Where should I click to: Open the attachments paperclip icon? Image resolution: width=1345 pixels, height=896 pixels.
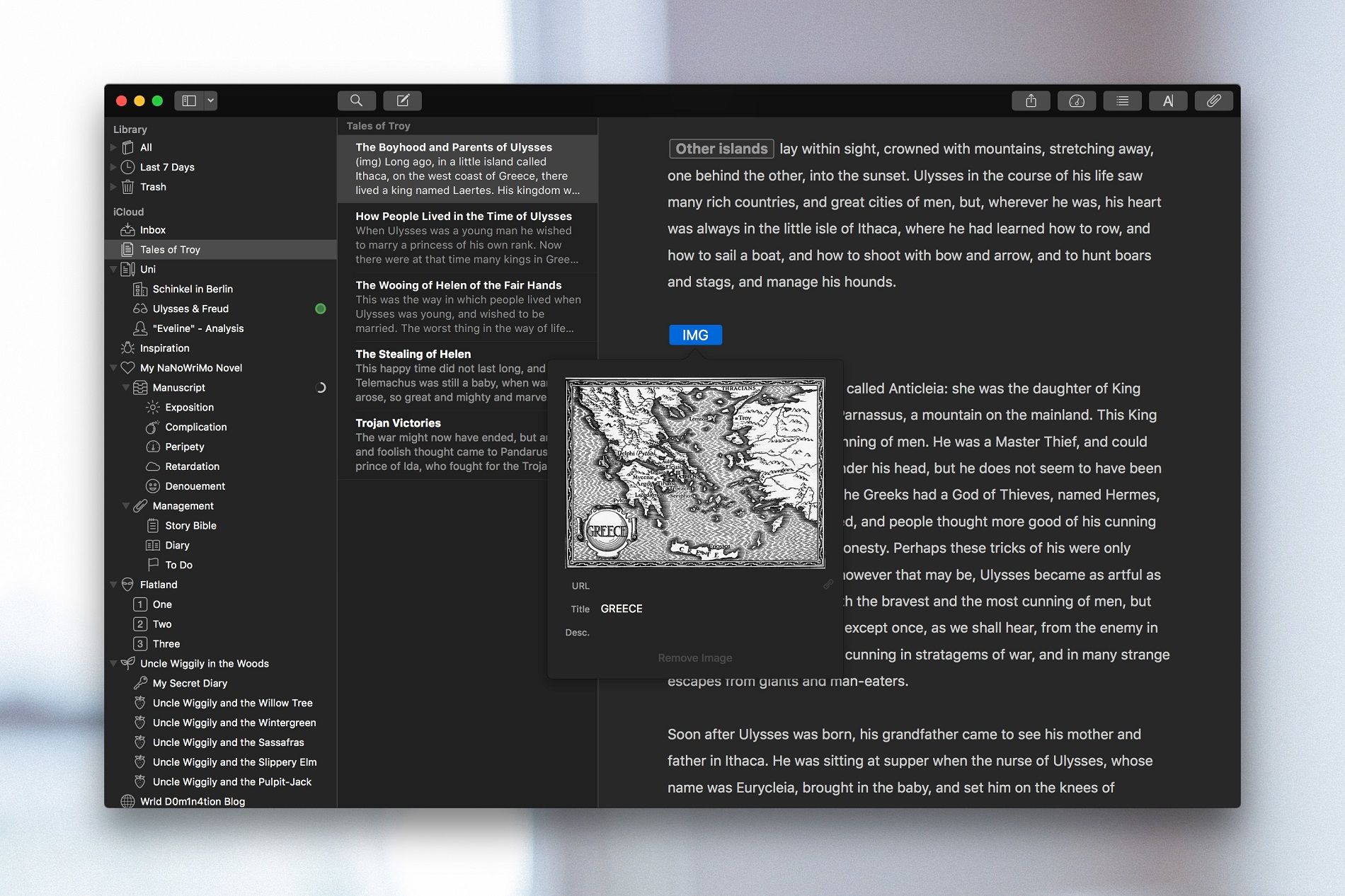click(x=1213, y=101)
